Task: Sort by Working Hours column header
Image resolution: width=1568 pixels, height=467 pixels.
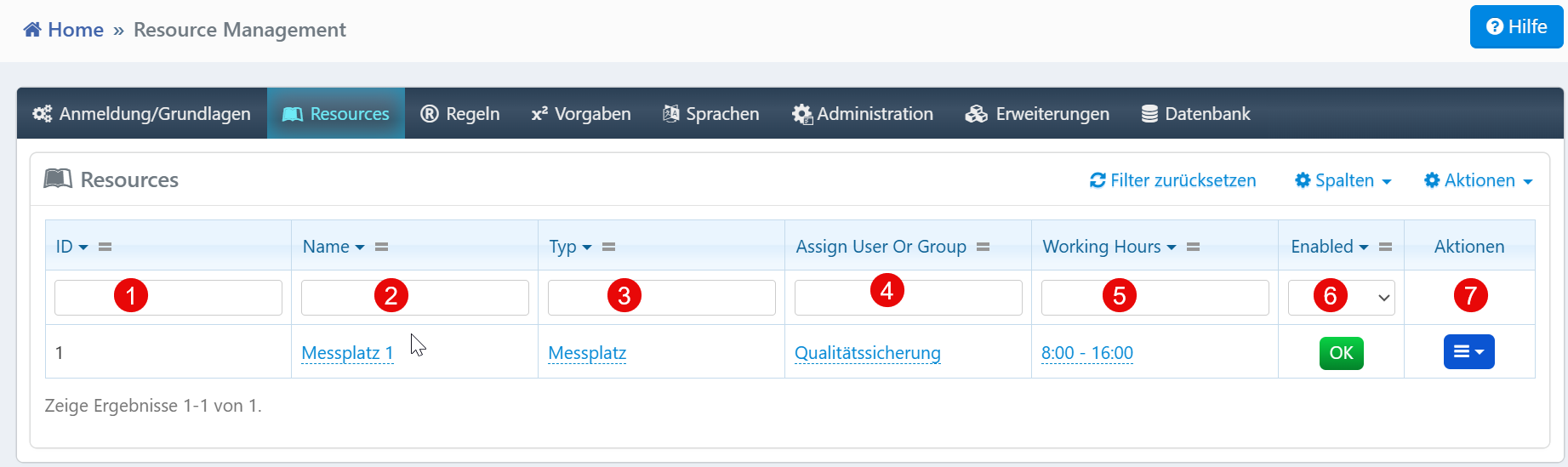Action: point(1109,247)
